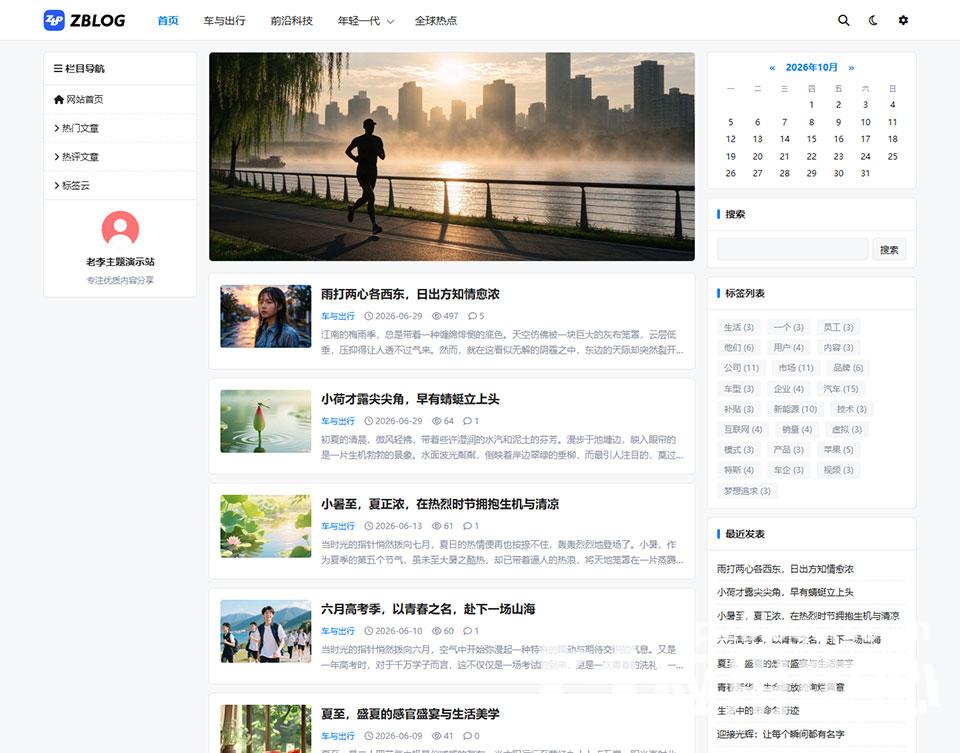
Task: Click the views eye icon showing 497
Action: coord(437,316)
